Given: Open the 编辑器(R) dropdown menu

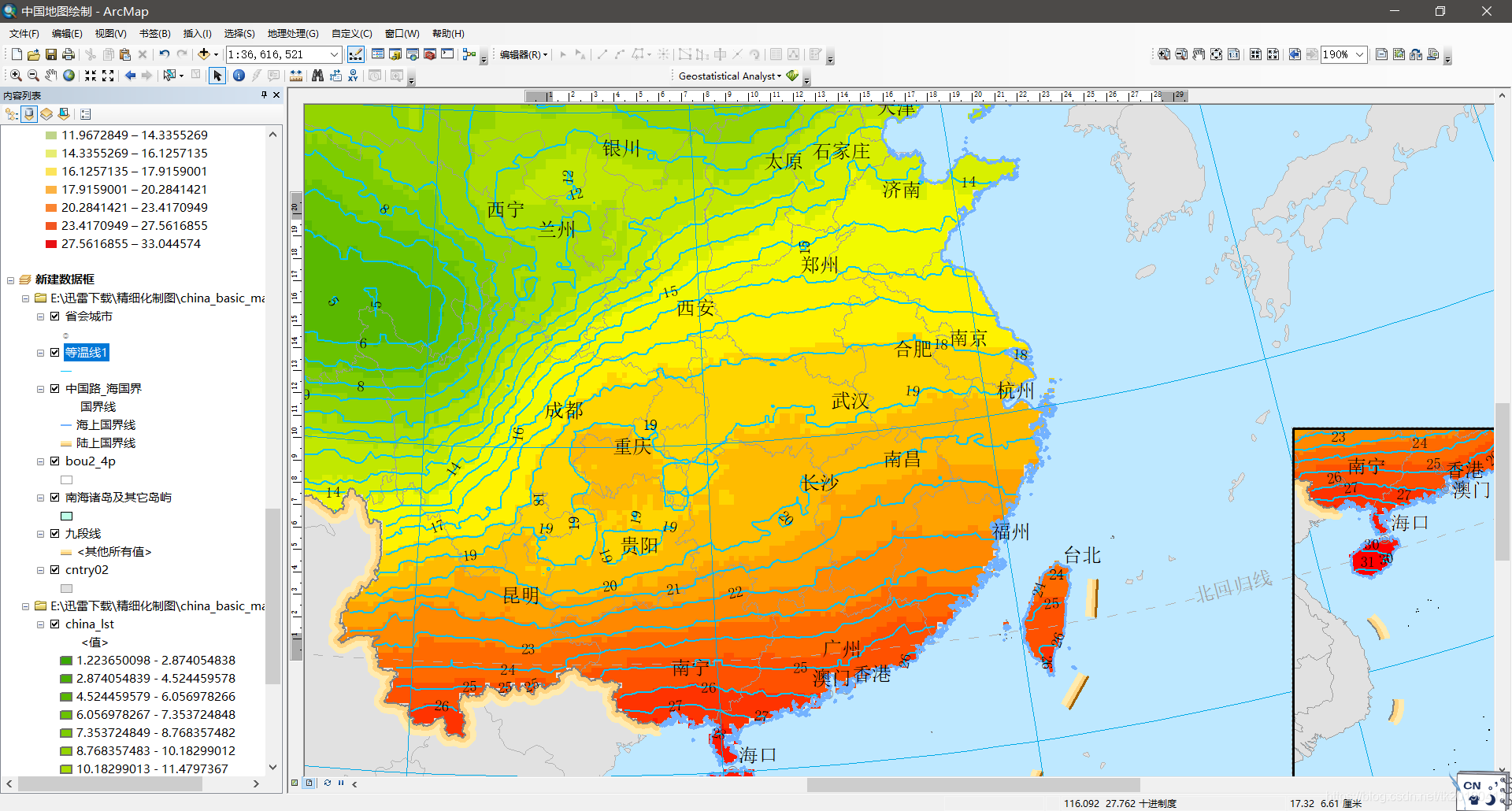Looking at the screenshot, I should [x=524, y=54].
